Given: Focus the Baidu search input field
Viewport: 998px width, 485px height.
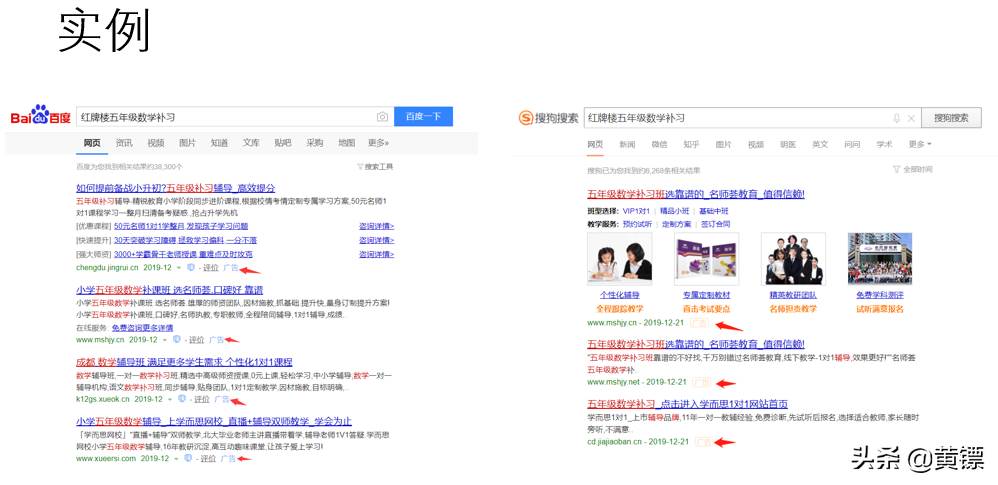Looking at the screenshot, I should coord(226,116).
